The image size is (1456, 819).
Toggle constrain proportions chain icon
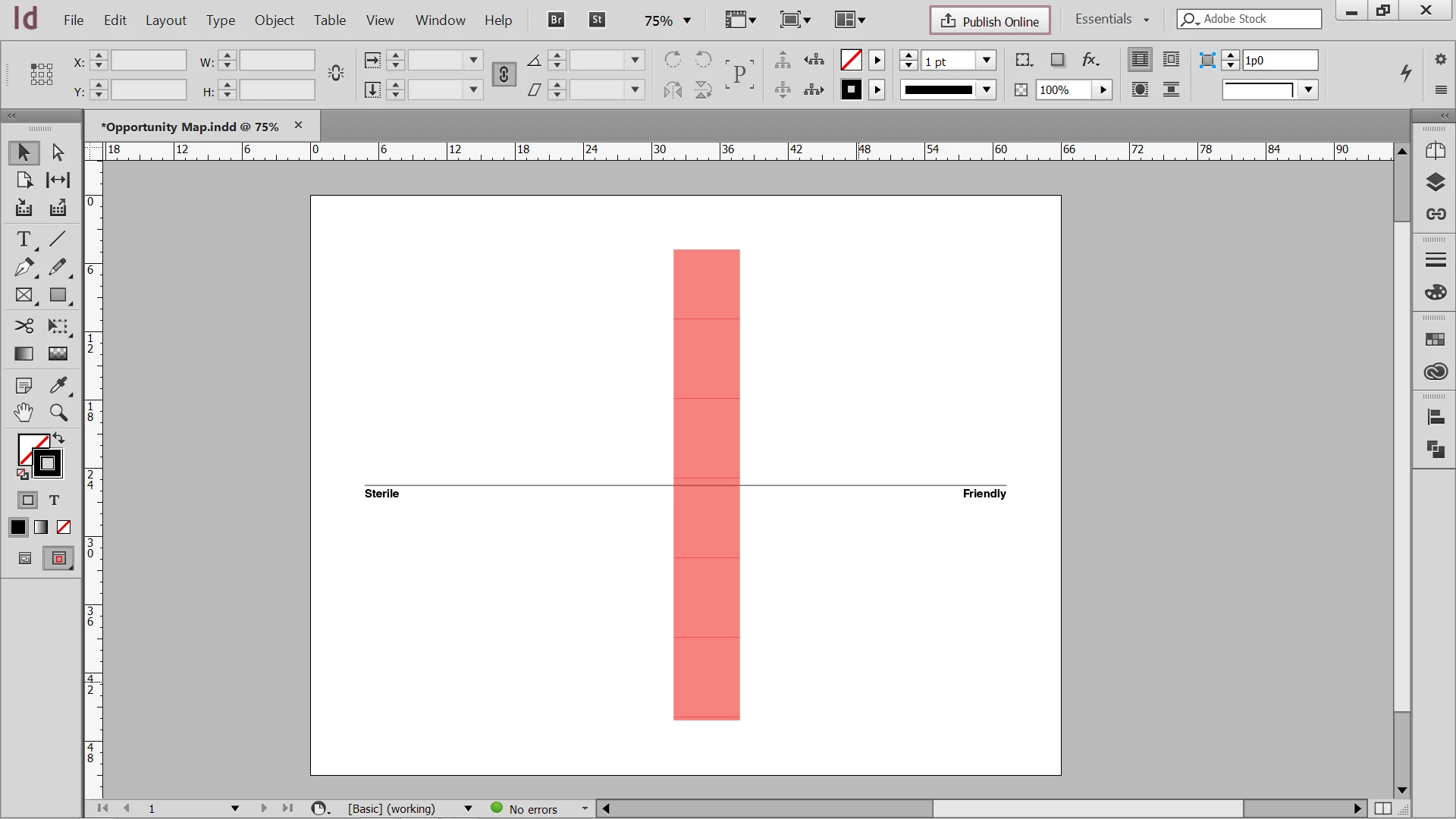point(504,74)
